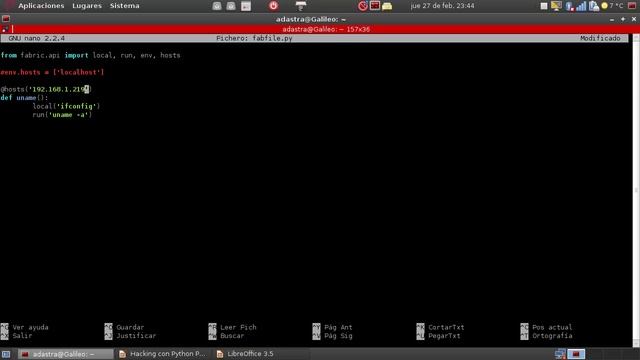Open the calendar from the date and time
640x360 pixels.
tap(442, 6)
